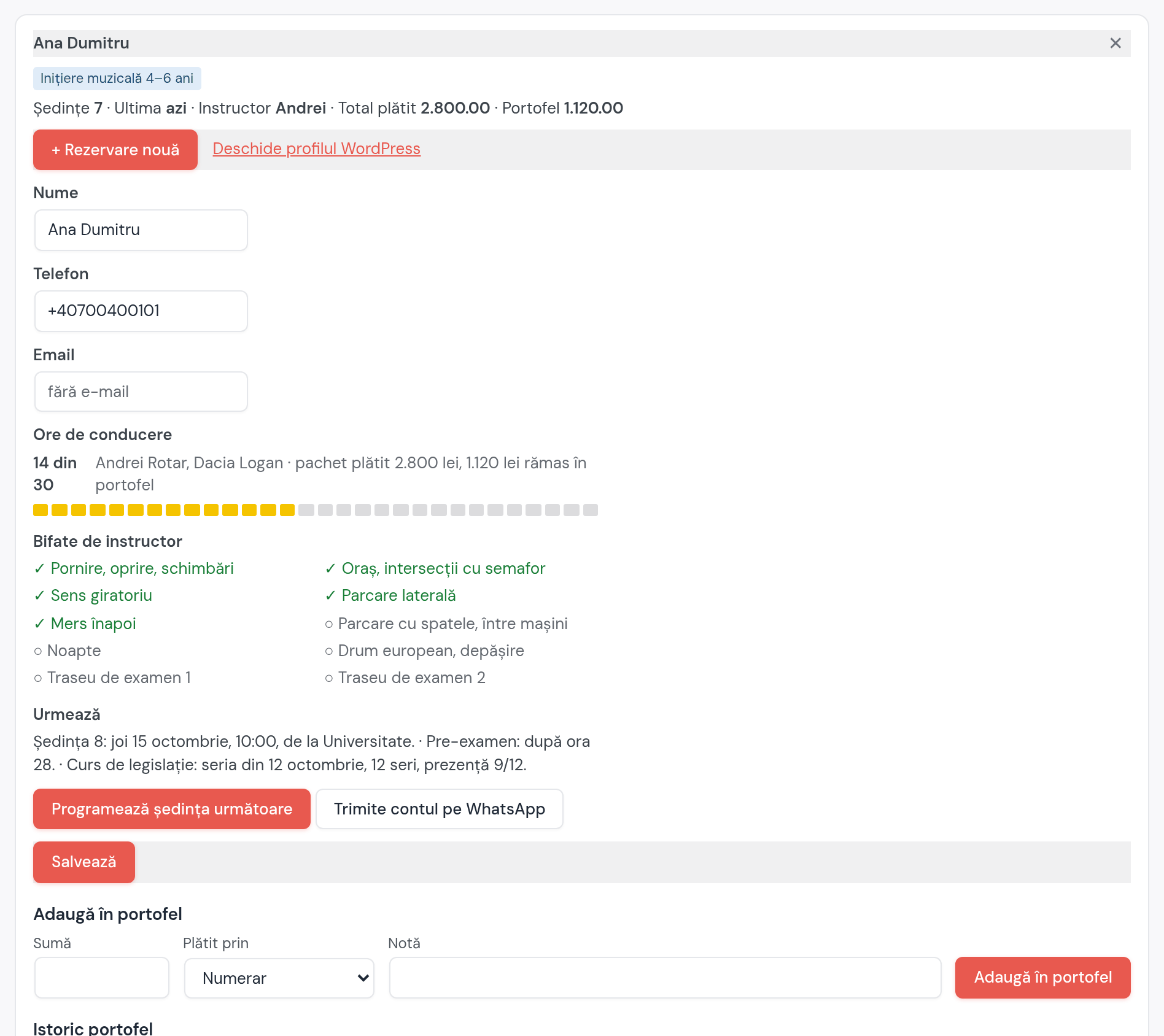Click the Istoric portofel heading

[x=93, y=1029]
